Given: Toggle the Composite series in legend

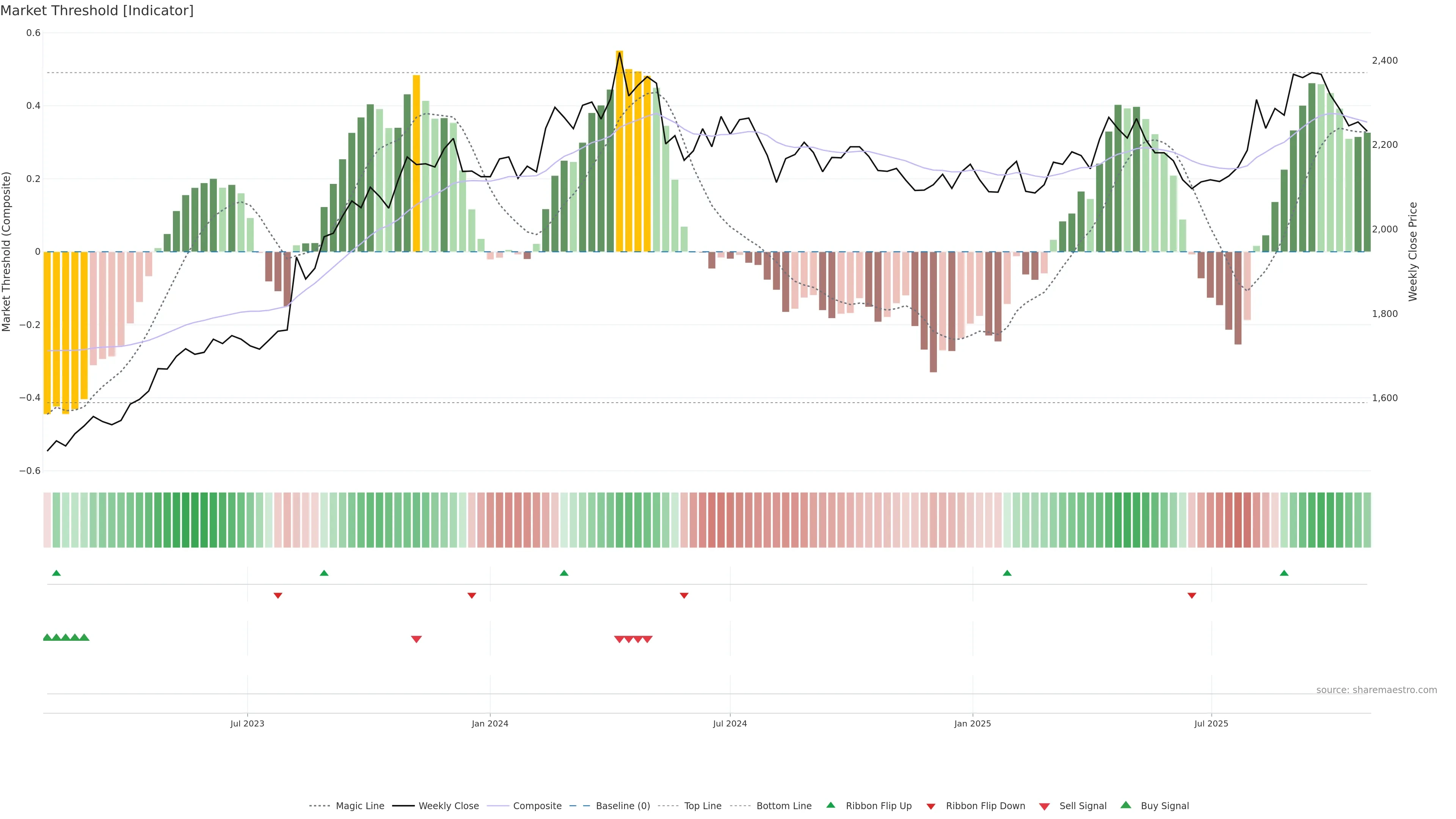Looking at the screenshot, I should click(537, 806).
